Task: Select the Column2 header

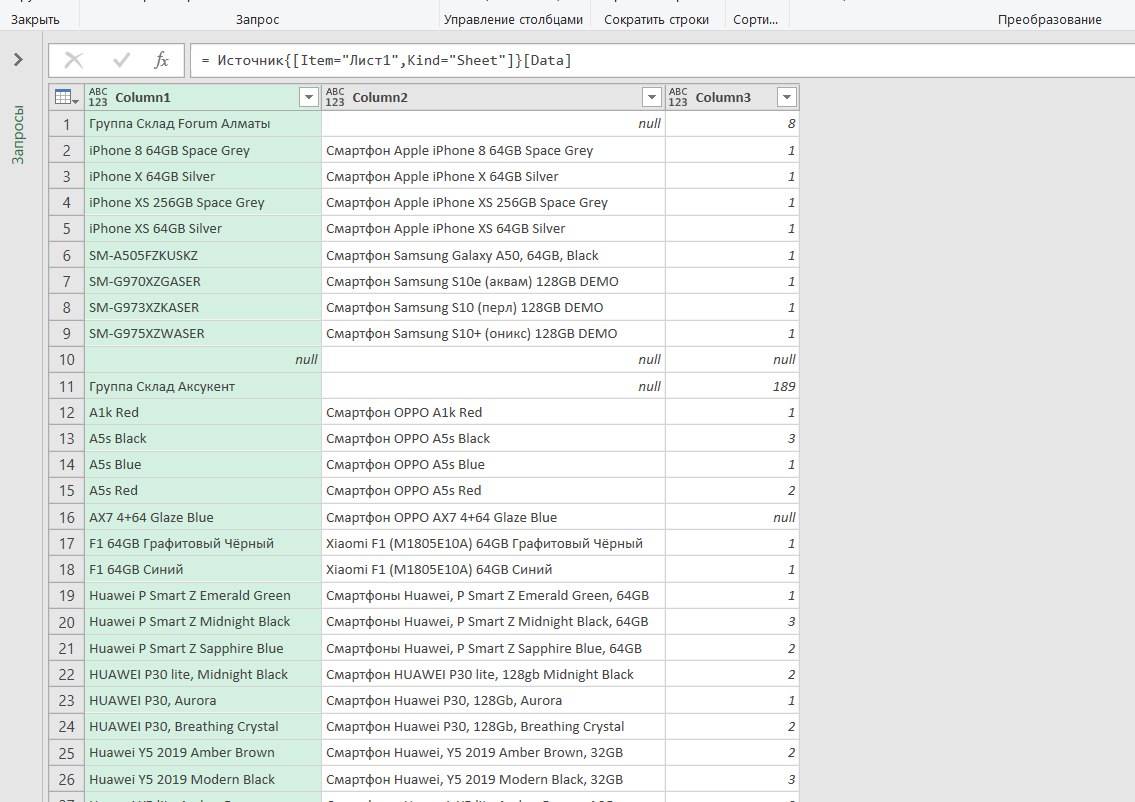Action: click(493, 97)
